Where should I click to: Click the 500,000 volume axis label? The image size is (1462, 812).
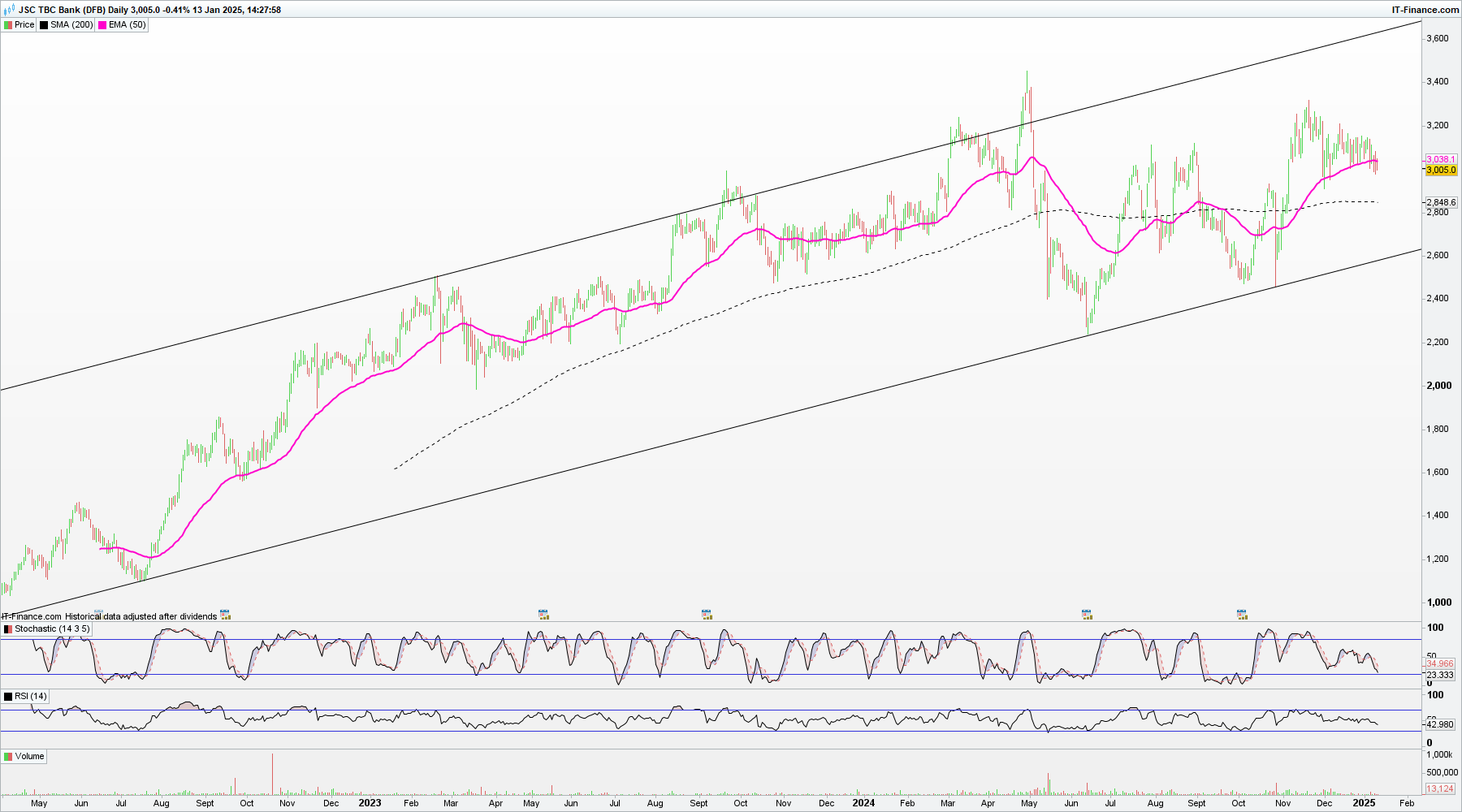(x=1442, y=773)
